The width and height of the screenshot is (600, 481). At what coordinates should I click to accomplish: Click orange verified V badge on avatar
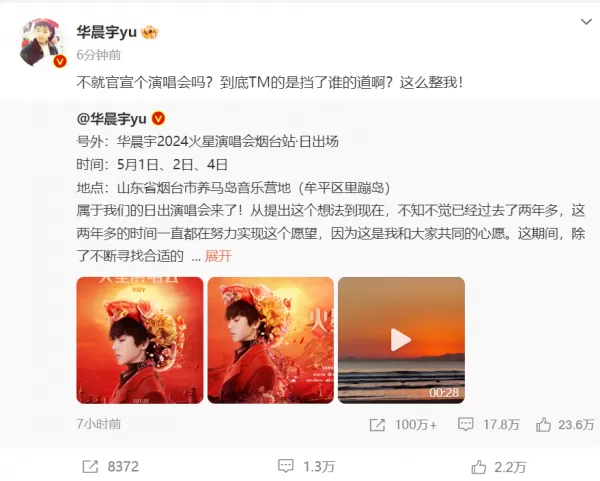(60, 61)
